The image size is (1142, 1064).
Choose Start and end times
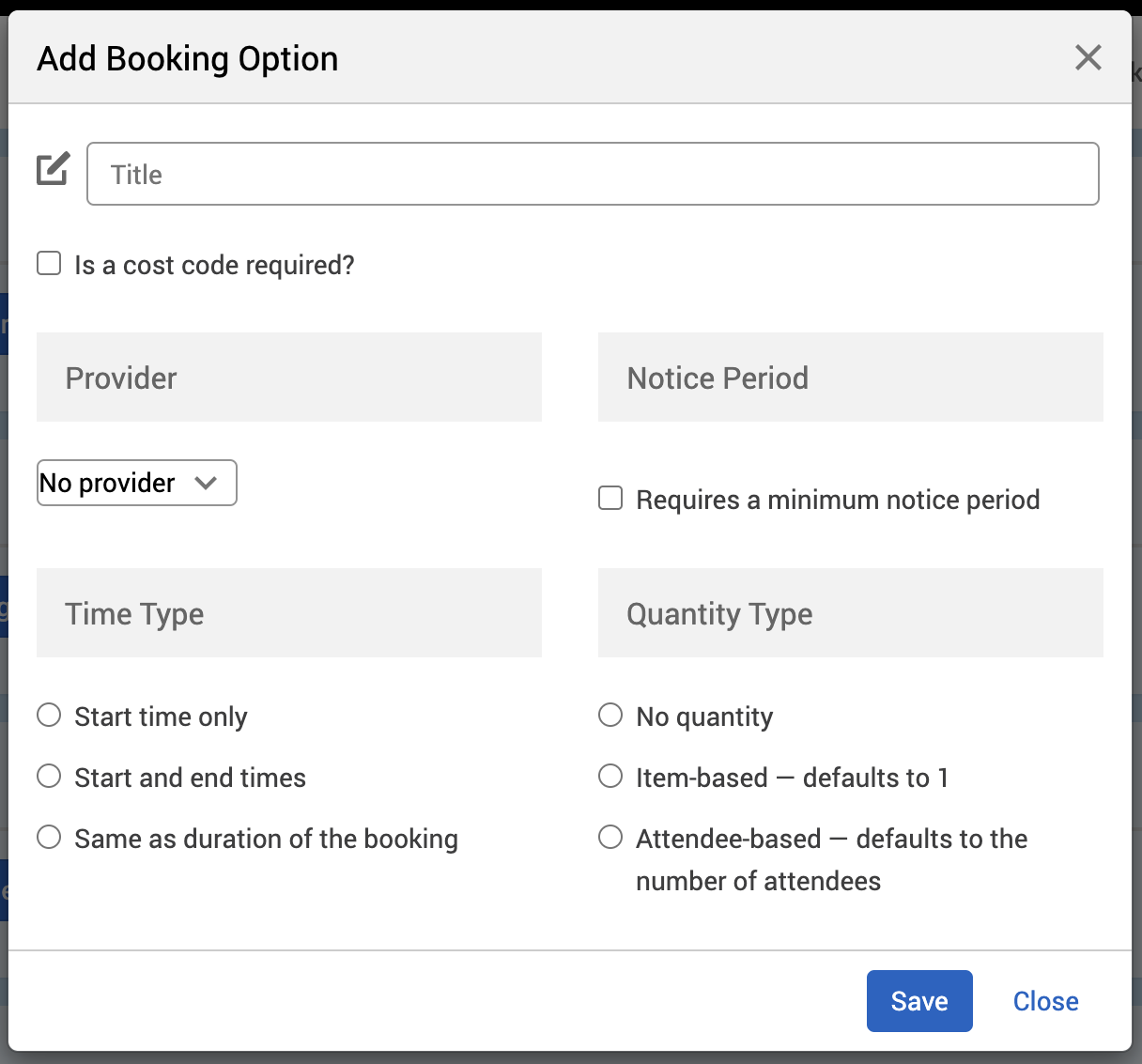[49, 777]
